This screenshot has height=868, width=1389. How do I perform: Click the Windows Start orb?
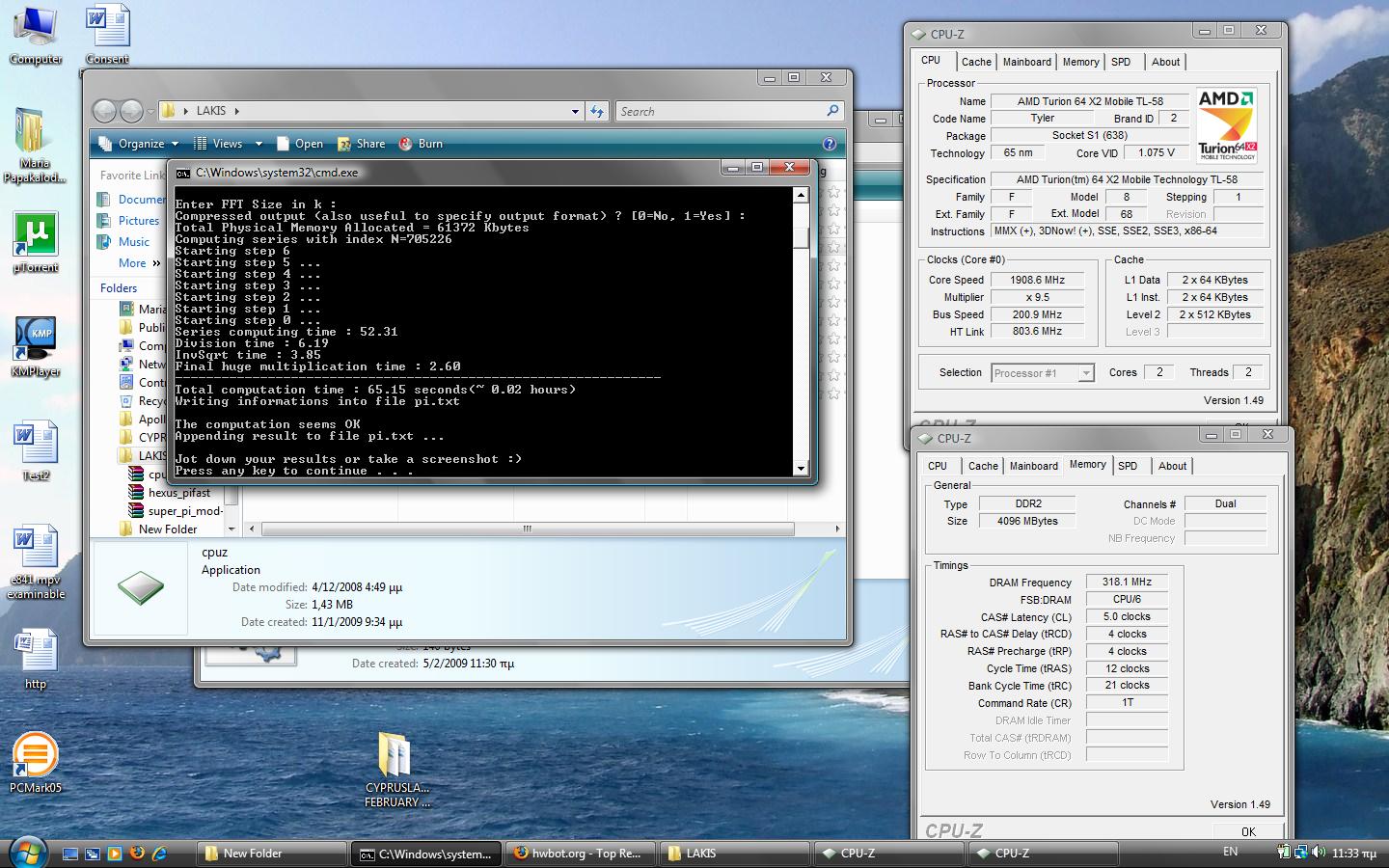(x=27, y=853)
